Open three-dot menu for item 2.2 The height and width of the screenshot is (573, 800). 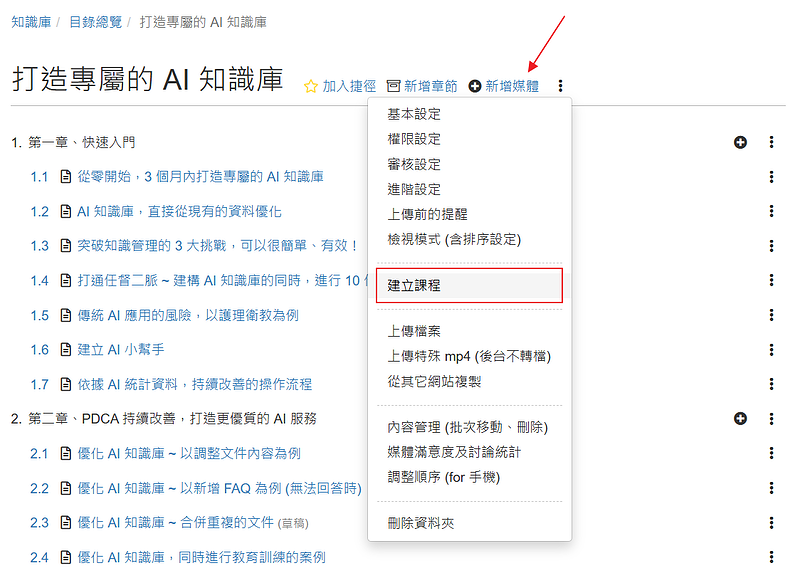coord(771,487)
